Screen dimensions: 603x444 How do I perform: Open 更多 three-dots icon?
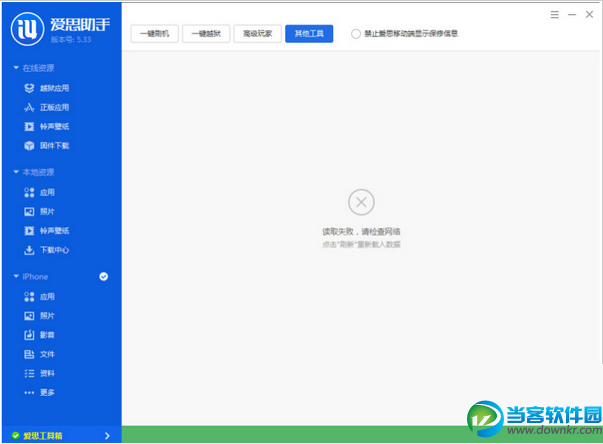29,392
